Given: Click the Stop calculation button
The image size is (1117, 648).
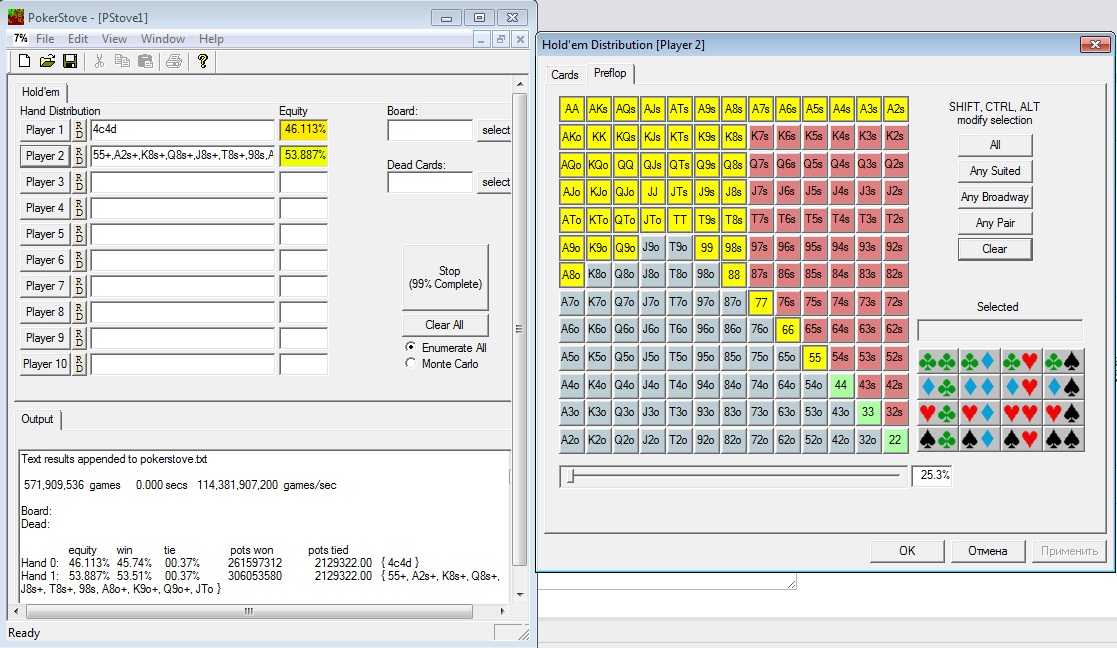Looking at the screenshot, I should 445,277.
